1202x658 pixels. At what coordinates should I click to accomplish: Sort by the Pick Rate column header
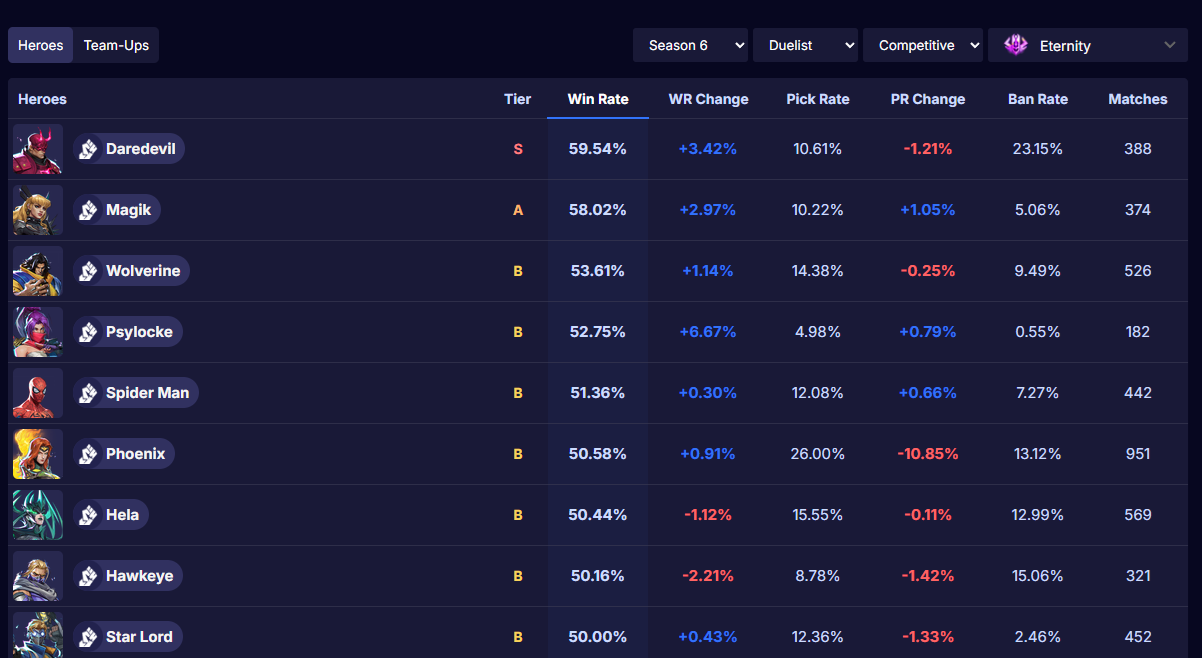(818, 99)
